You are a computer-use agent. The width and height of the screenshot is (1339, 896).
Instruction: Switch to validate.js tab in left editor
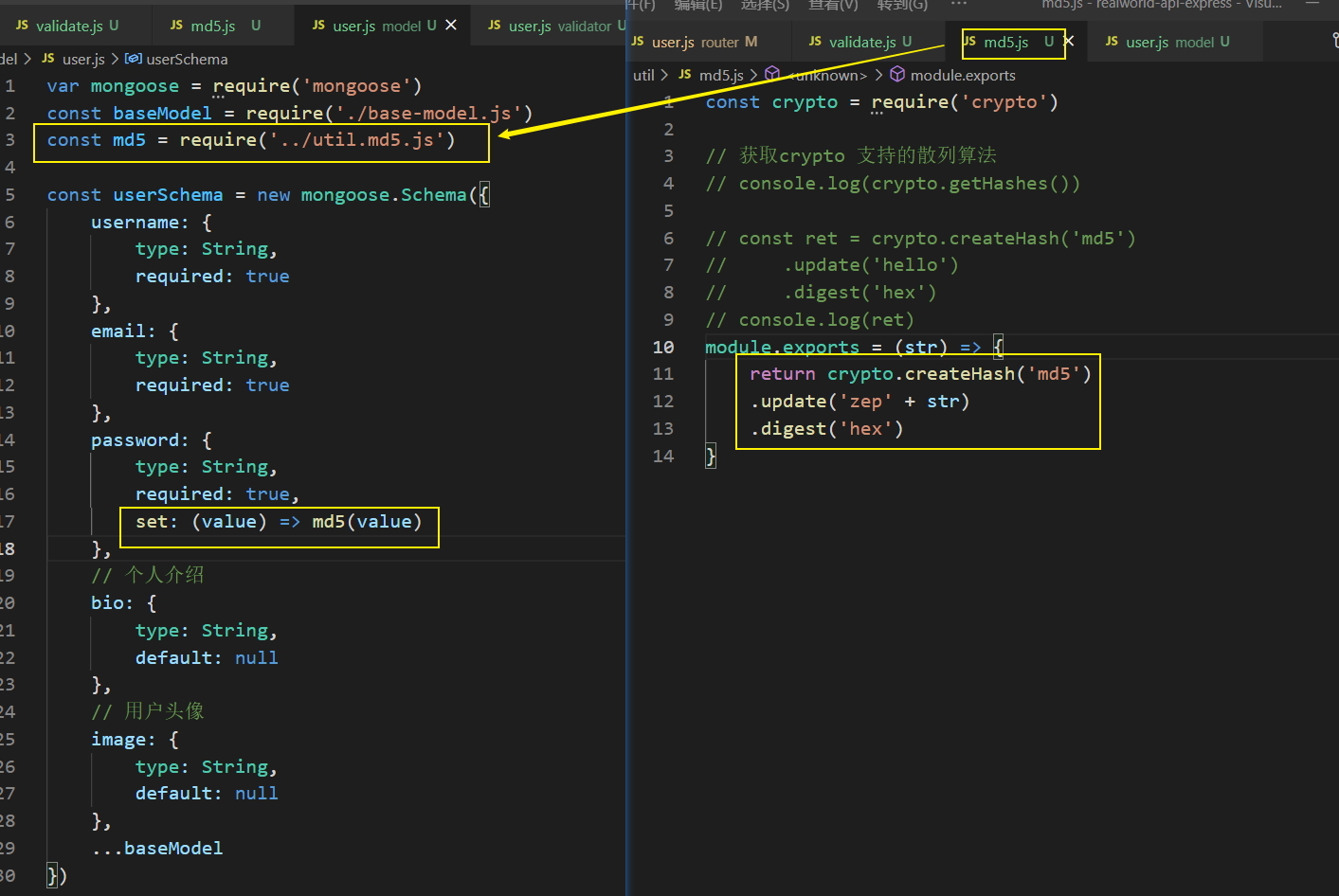coord(68,26)
